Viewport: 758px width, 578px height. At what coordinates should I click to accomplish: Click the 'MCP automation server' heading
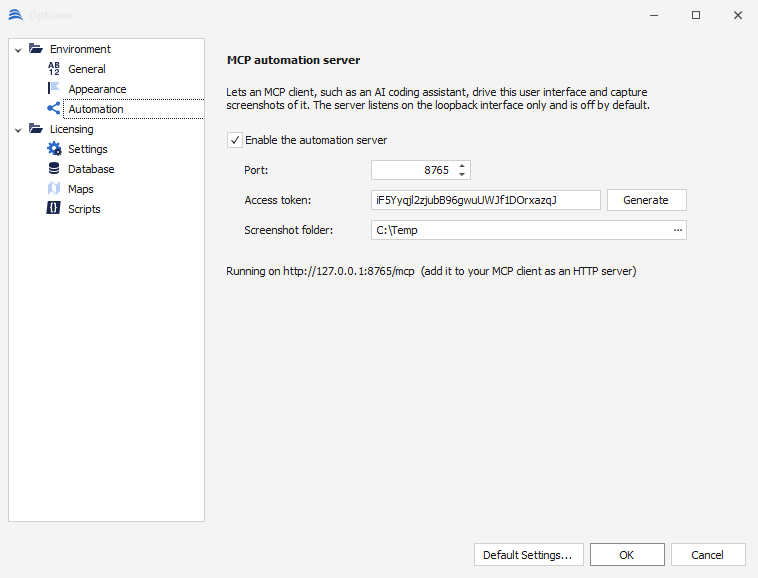tap(293, 60)
